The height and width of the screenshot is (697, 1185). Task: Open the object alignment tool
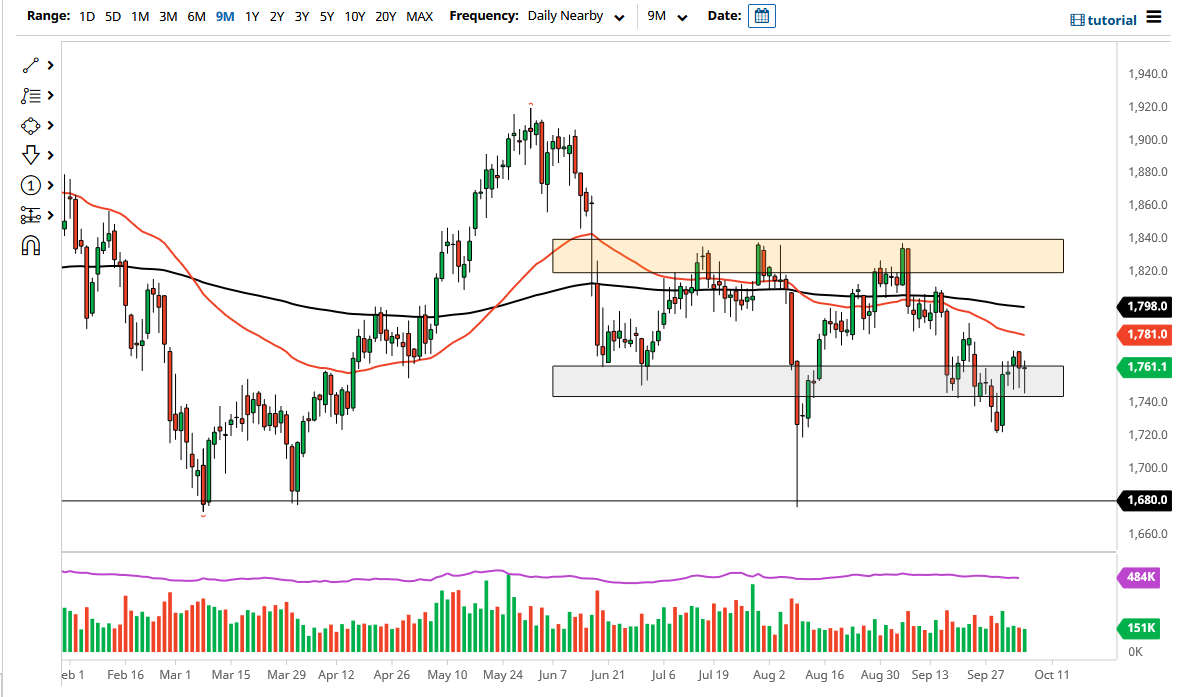(30, 215)
